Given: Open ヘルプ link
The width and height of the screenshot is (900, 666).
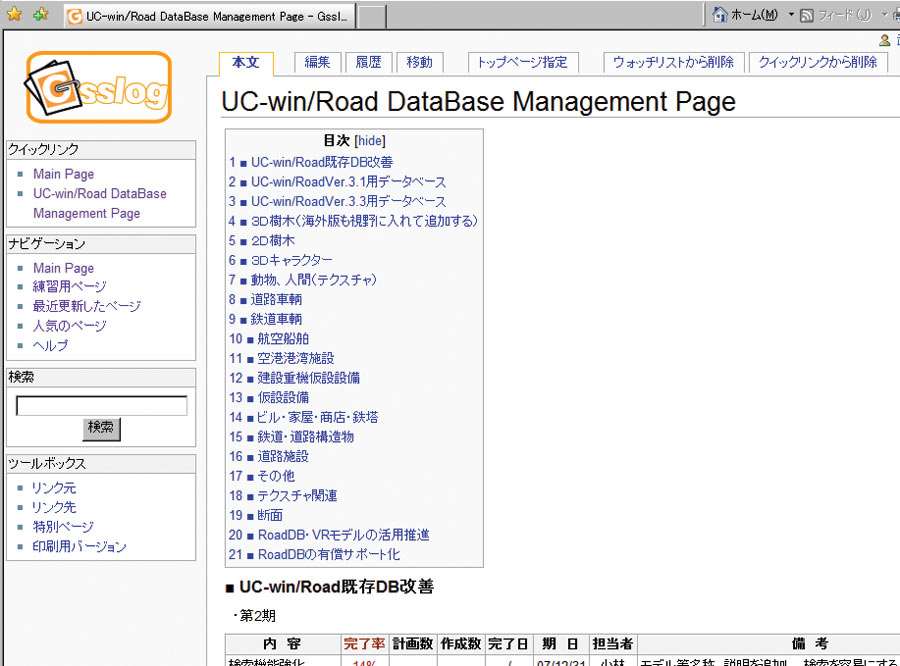Looking at the screenshot, I should click(51, 345).
